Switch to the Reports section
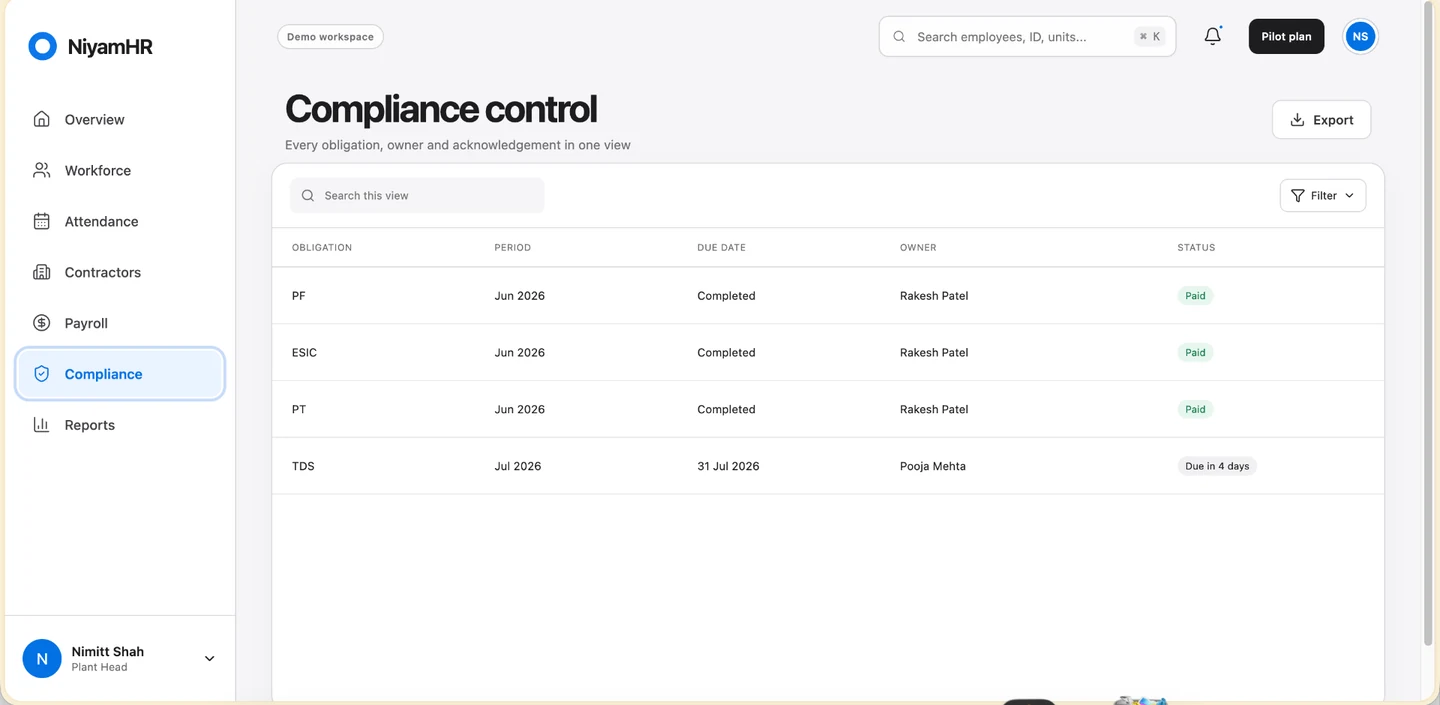This screenshot has width=1440, height=705. pos(120,425)
